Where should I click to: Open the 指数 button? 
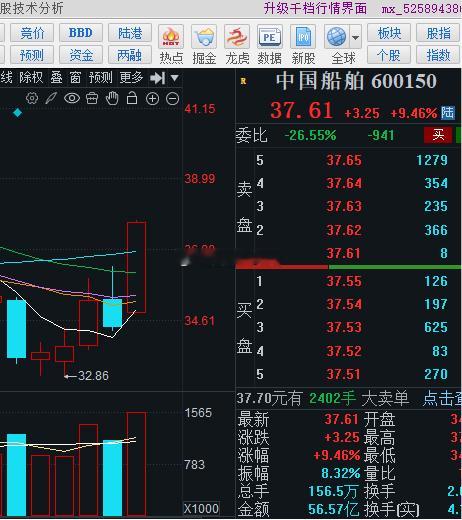(x=438, y=55)
